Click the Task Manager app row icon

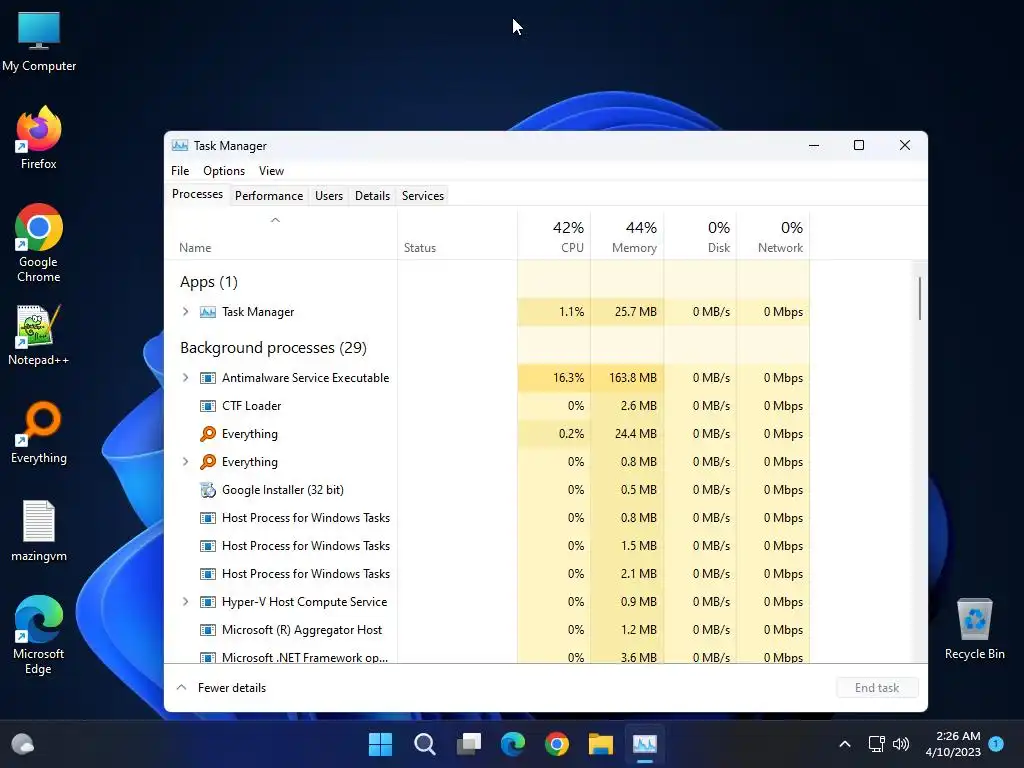[x=208, y=312]
